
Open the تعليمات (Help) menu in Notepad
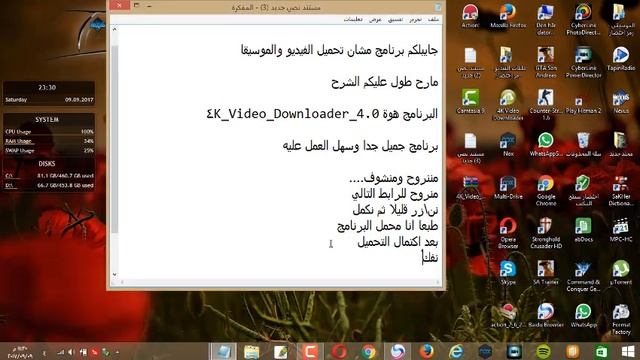click(353, 19)
